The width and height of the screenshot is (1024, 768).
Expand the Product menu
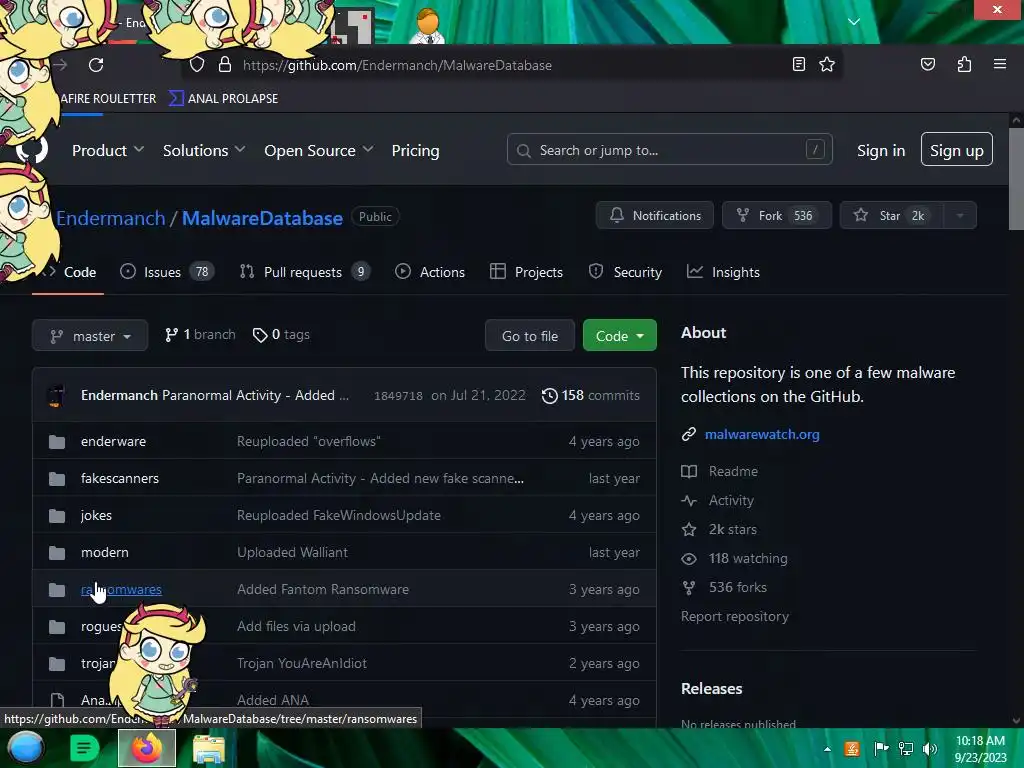(108, 150)
